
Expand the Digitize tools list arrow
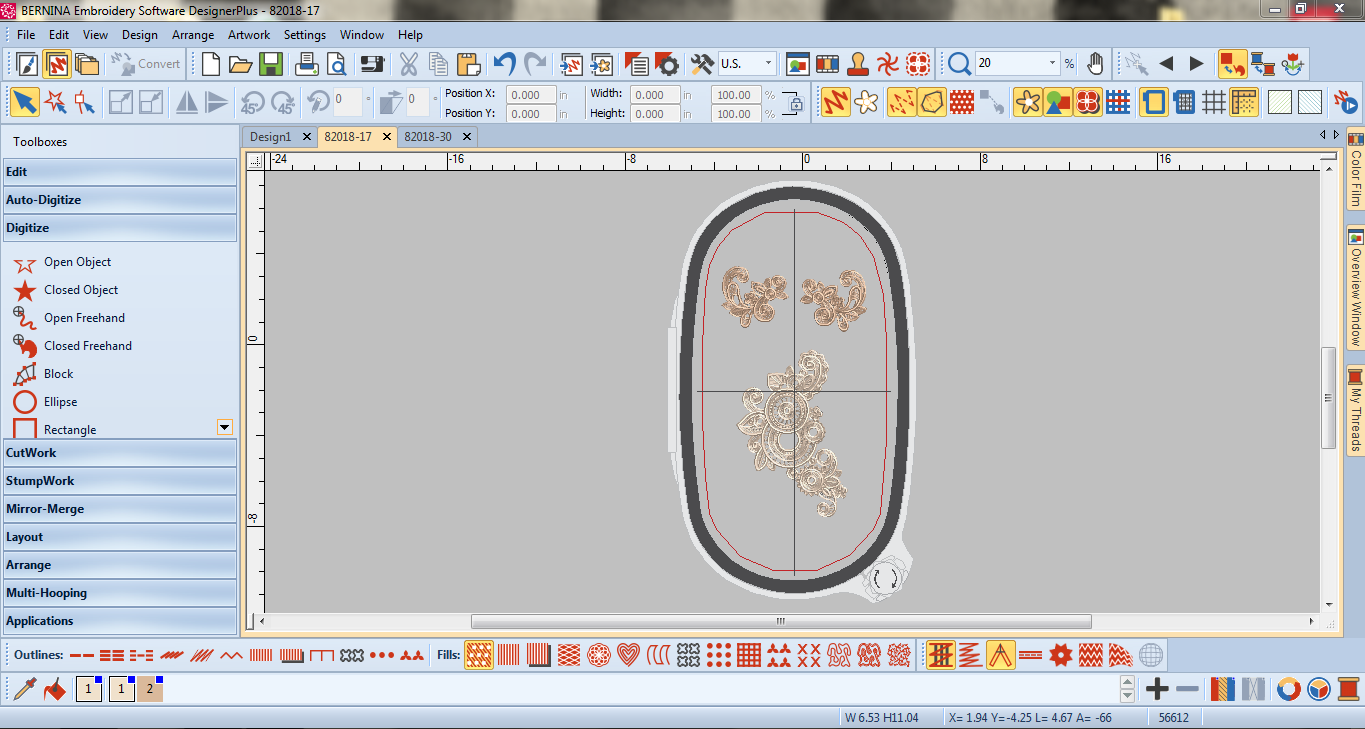pyautogui.click(x=225, y=427)
